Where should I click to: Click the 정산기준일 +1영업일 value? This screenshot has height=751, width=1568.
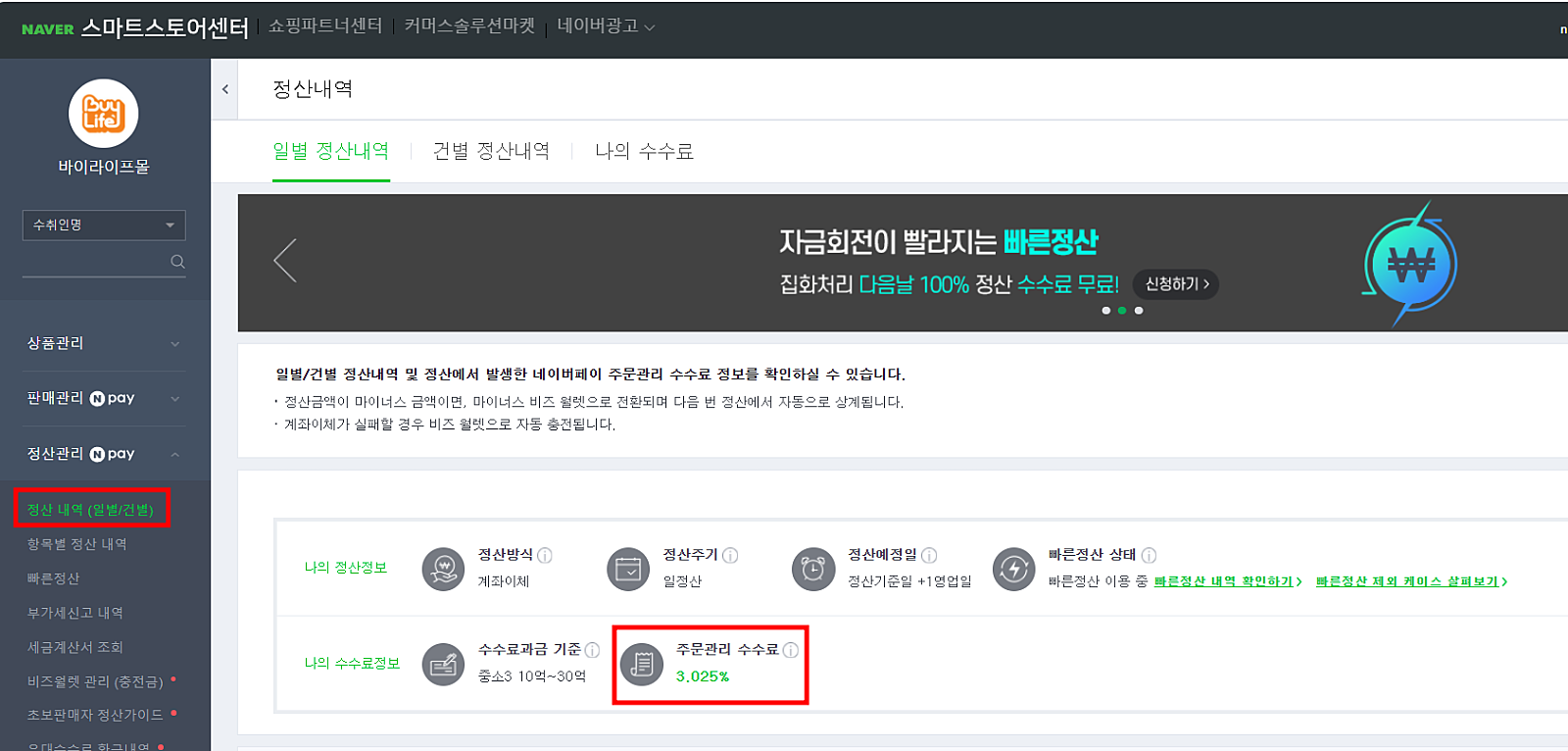click(x=909, y=581)
